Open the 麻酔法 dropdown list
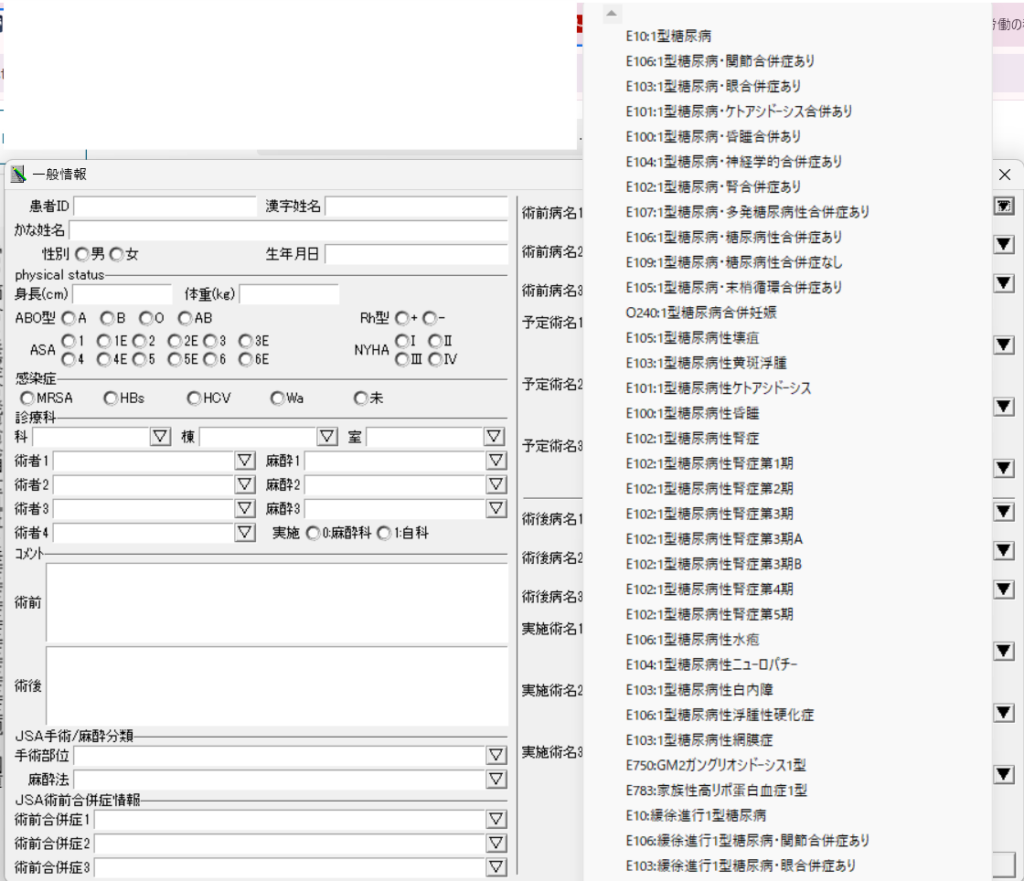1024x881 pixels. (x=495, y=778)
